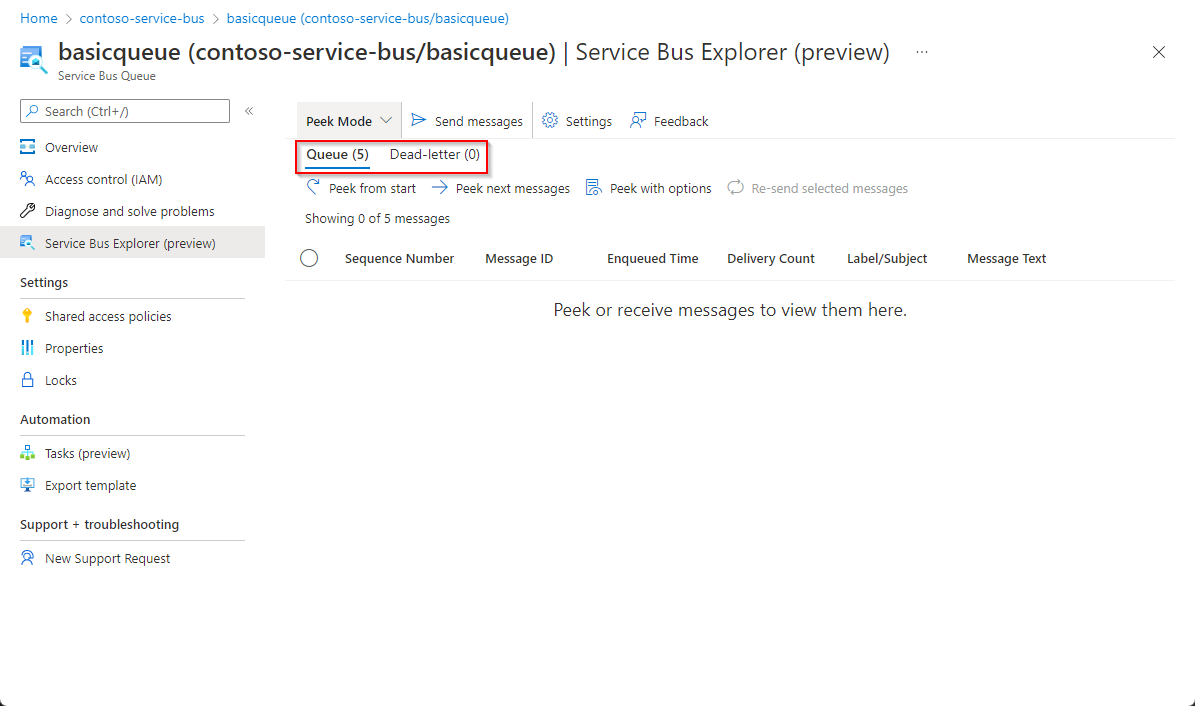This screenshot has width=1195, height=706.
Task: Click the Properties bars icon
Action: pyautogui.click(x=27, y=348)
